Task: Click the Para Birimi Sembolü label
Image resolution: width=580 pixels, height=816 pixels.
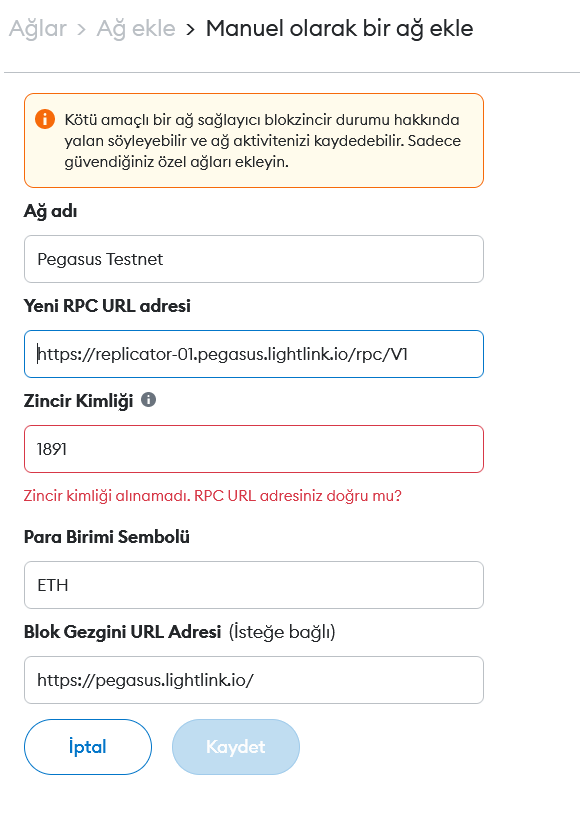Action: 107,537
